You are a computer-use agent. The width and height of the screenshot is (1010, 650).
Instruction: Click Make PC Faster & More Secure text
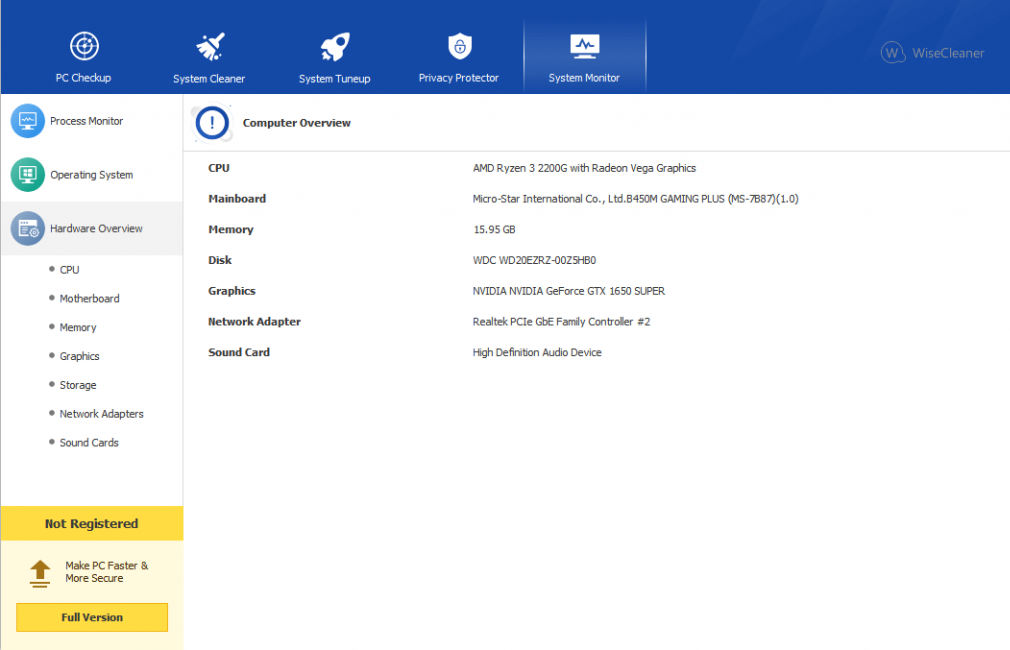pos(106,572)
